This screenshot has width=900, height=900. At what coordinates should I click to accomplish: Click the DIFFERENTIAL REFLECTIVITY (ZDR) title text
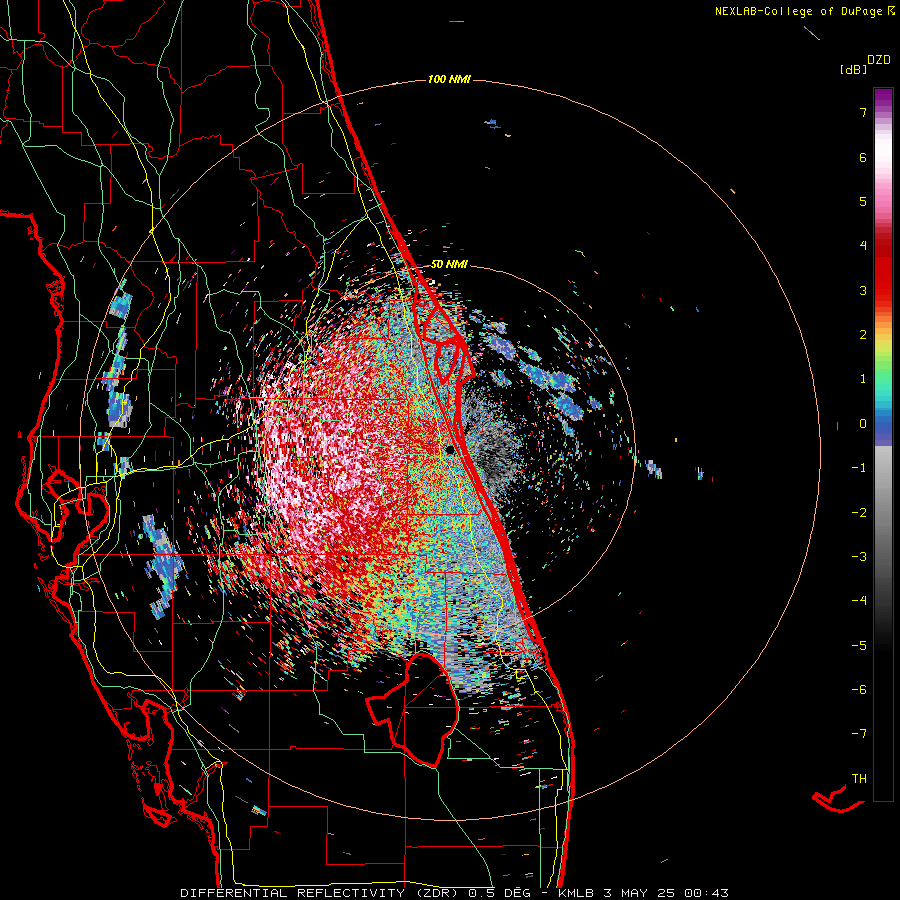click(321, 893)
